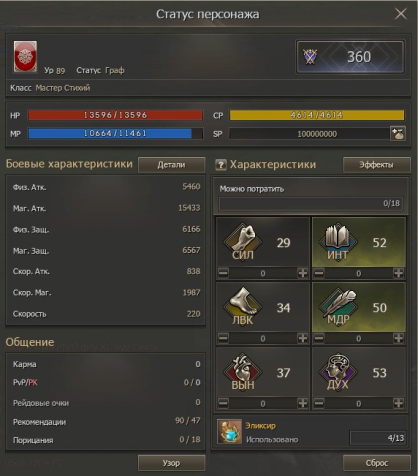Click the СИЛ strength fist icon
This screenshot has height=476, width=418.
click(243, 242)
